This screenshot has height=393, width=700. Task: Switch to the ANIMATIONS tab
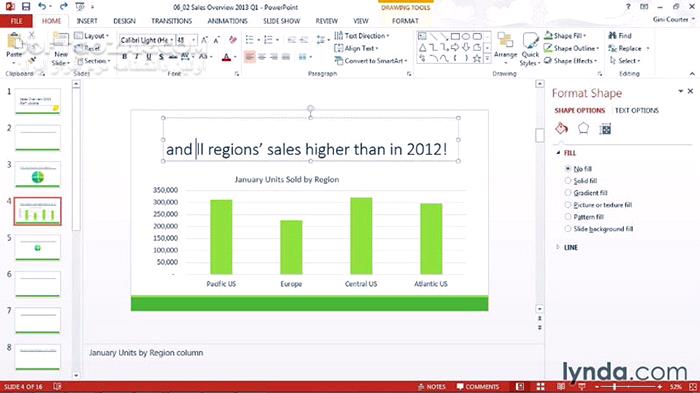[x=227, y=21]
